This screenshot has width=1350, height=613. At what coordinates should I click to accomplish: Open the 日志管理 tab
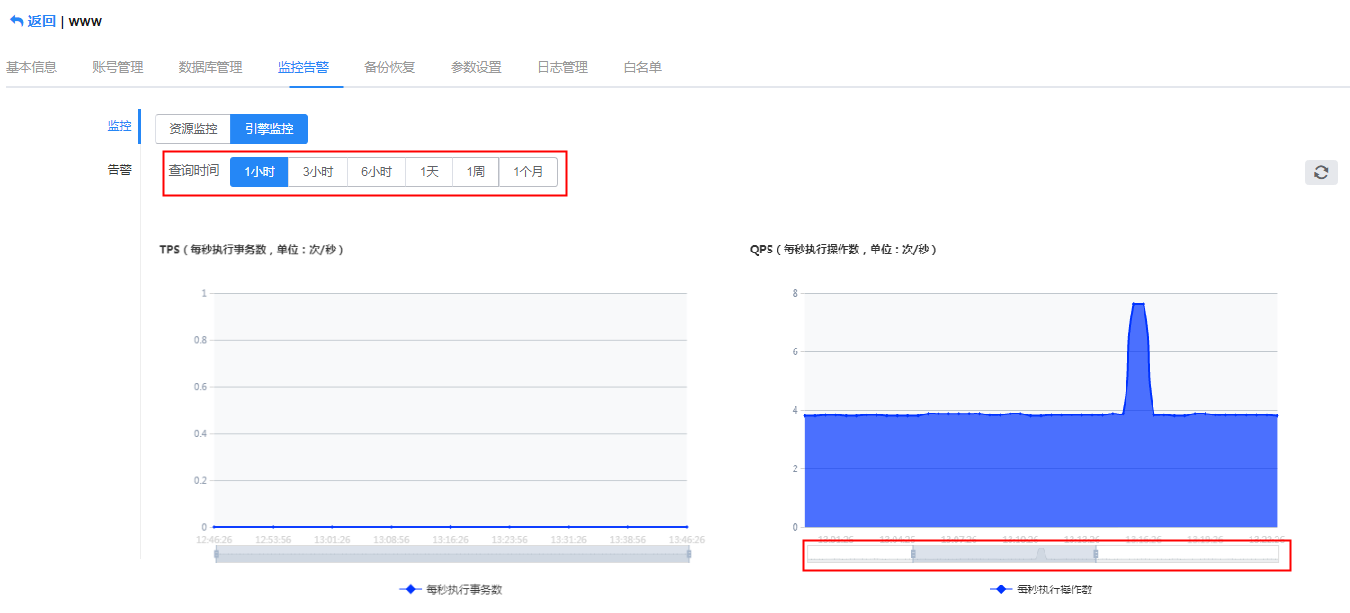(x=562, y=68)
